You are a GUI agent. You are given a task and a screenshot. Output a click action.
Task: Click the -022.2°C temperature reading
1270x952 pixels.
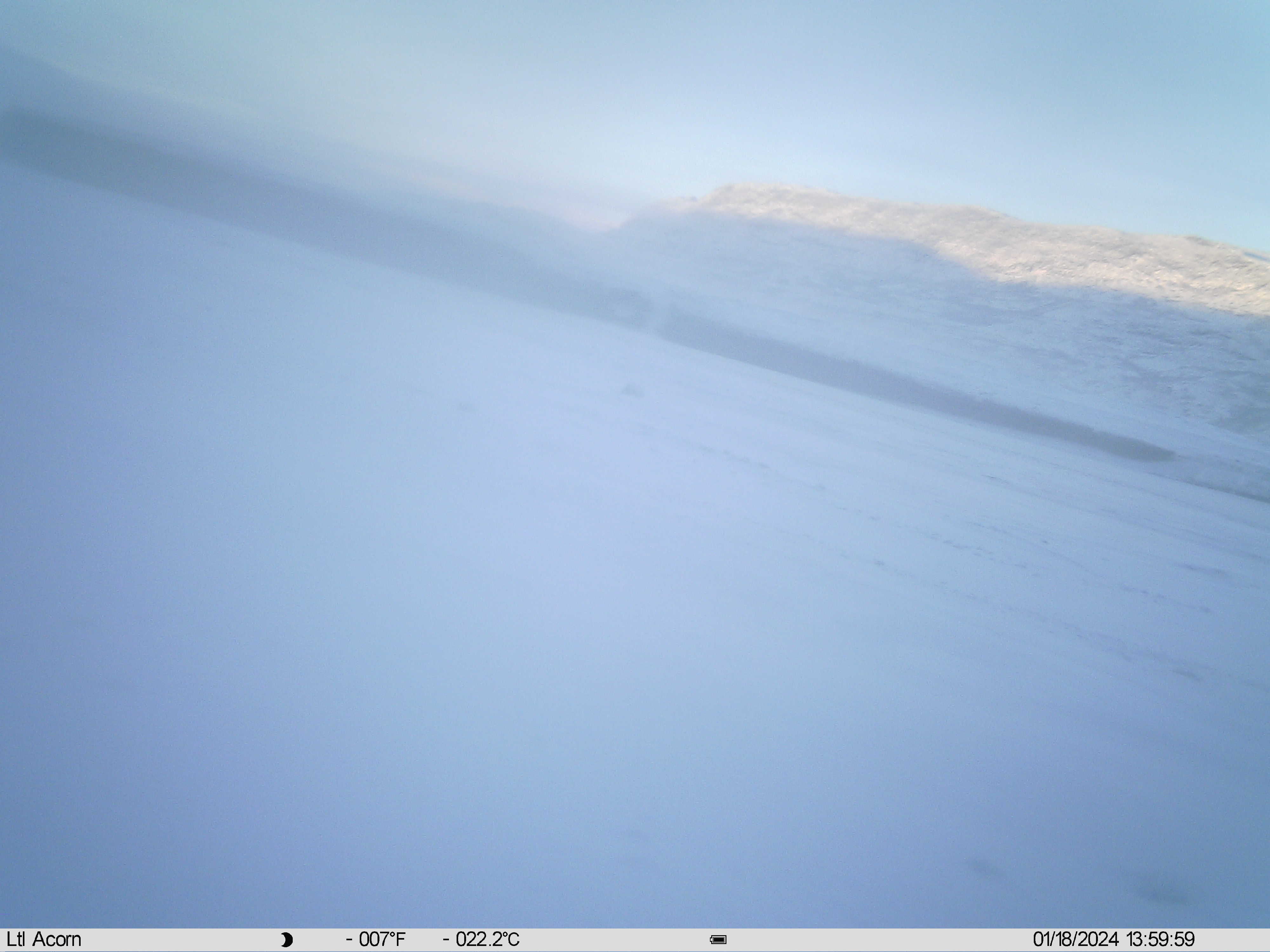481,939
